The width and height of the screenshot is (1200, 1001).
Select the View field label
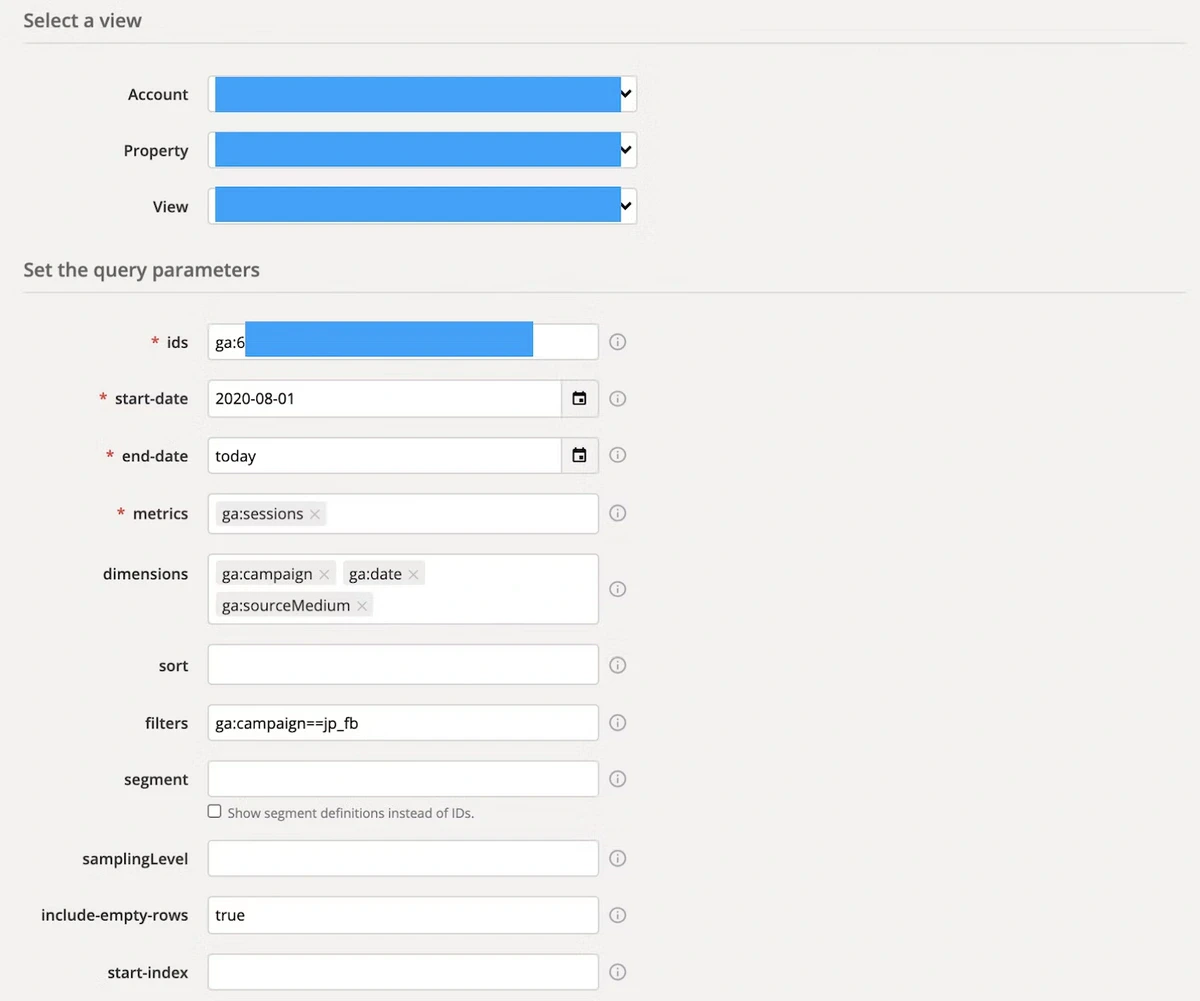click(170, 206)
